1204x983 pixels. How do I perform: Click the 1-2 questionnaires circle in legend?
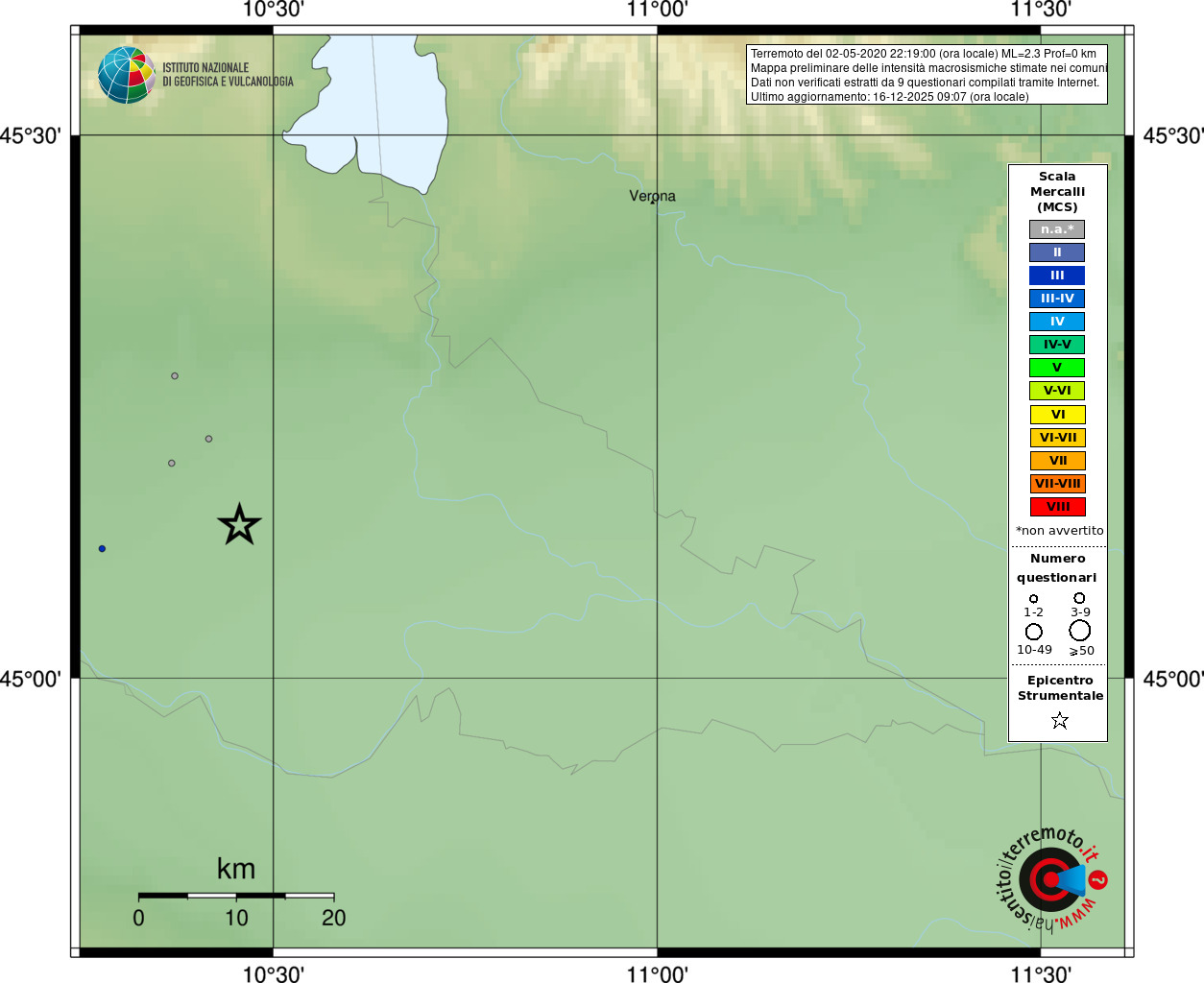click(1033, 598)
